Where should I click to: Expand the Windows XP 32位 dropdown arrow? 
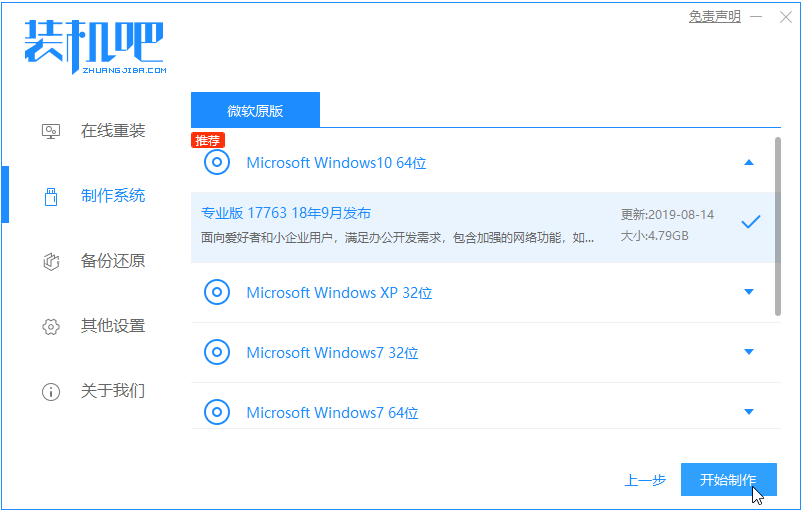point(749,292)
